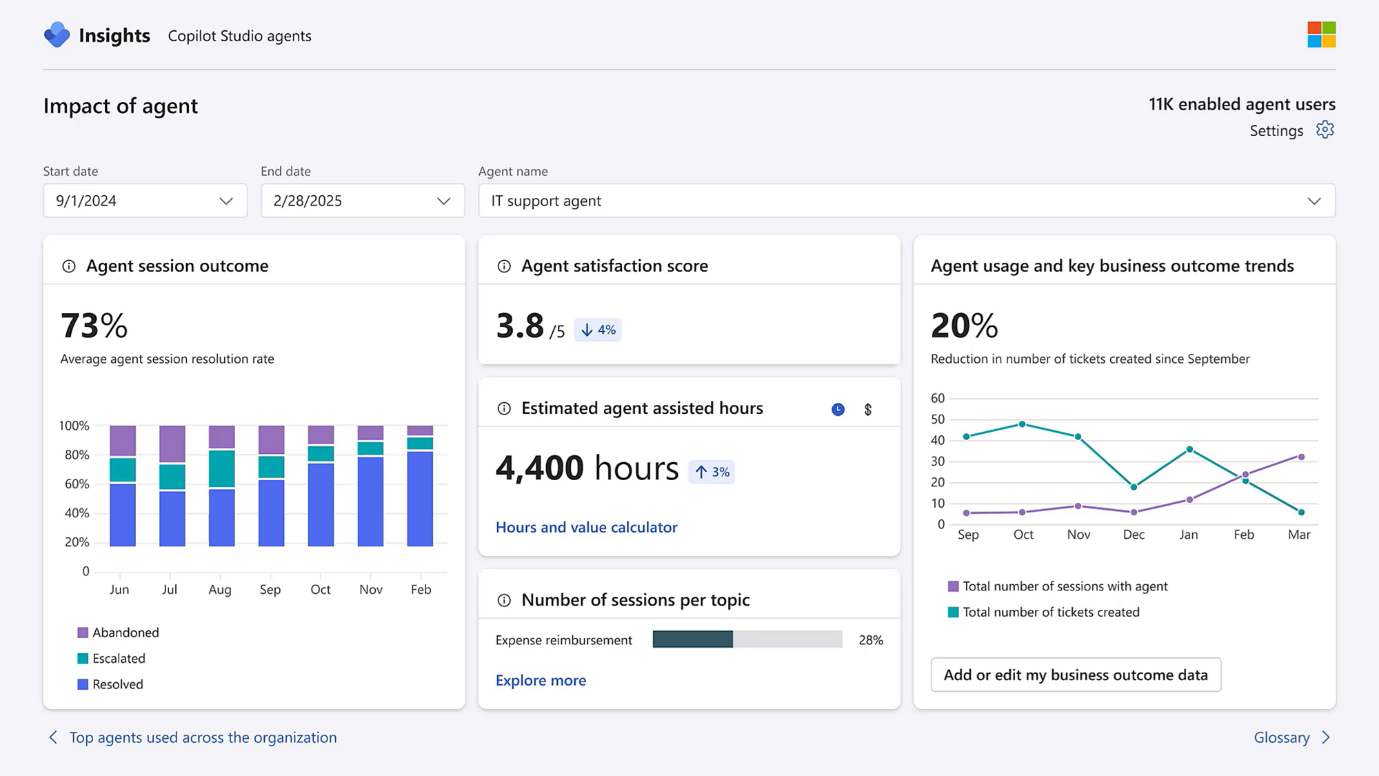Go to Top agents used across the organization
Image resolution: width=1379 pixels, height=776 pixels.
(203, 737)
